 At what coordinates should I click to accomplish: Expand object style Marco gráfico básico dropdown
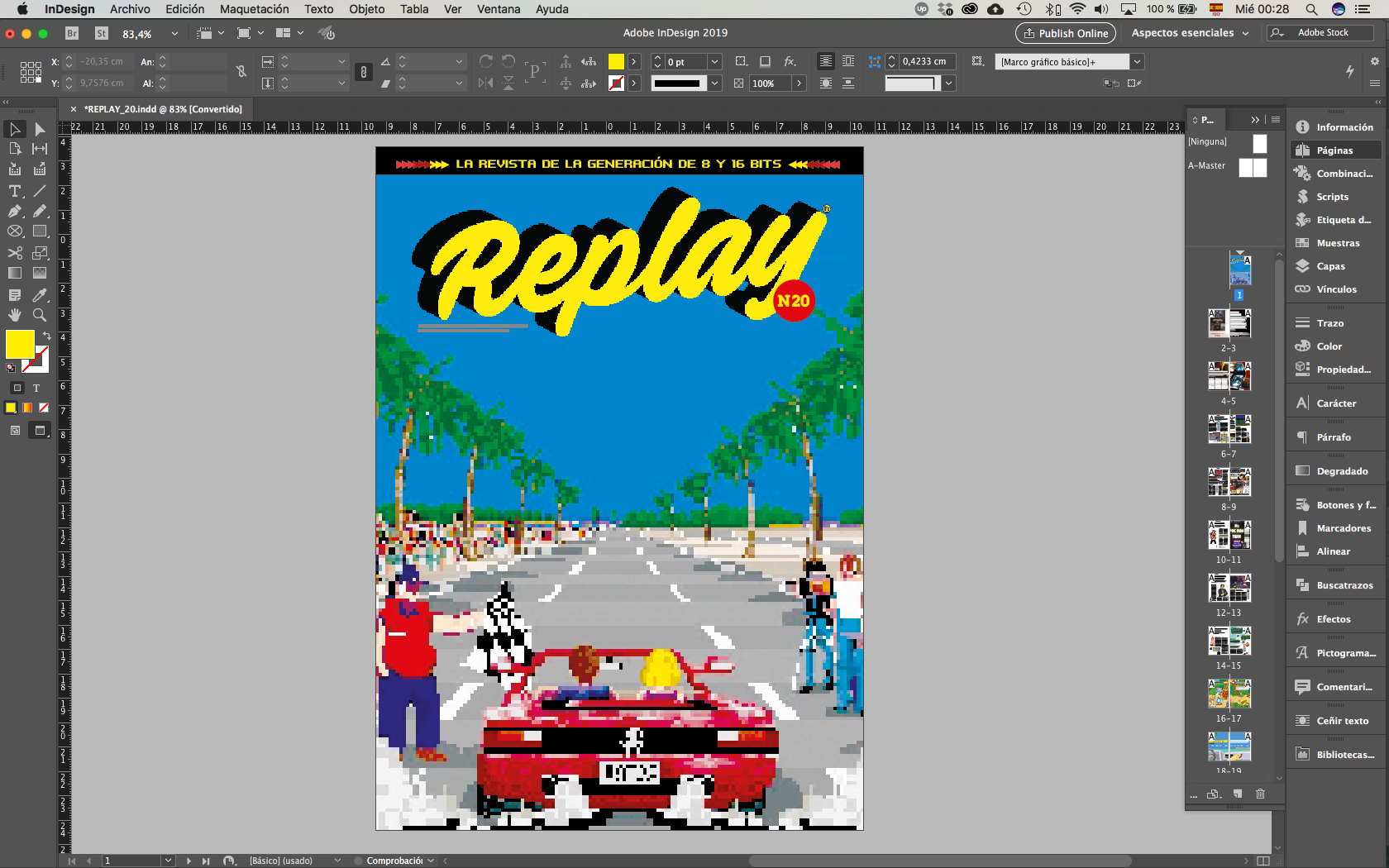click(x=1137, y=62)
